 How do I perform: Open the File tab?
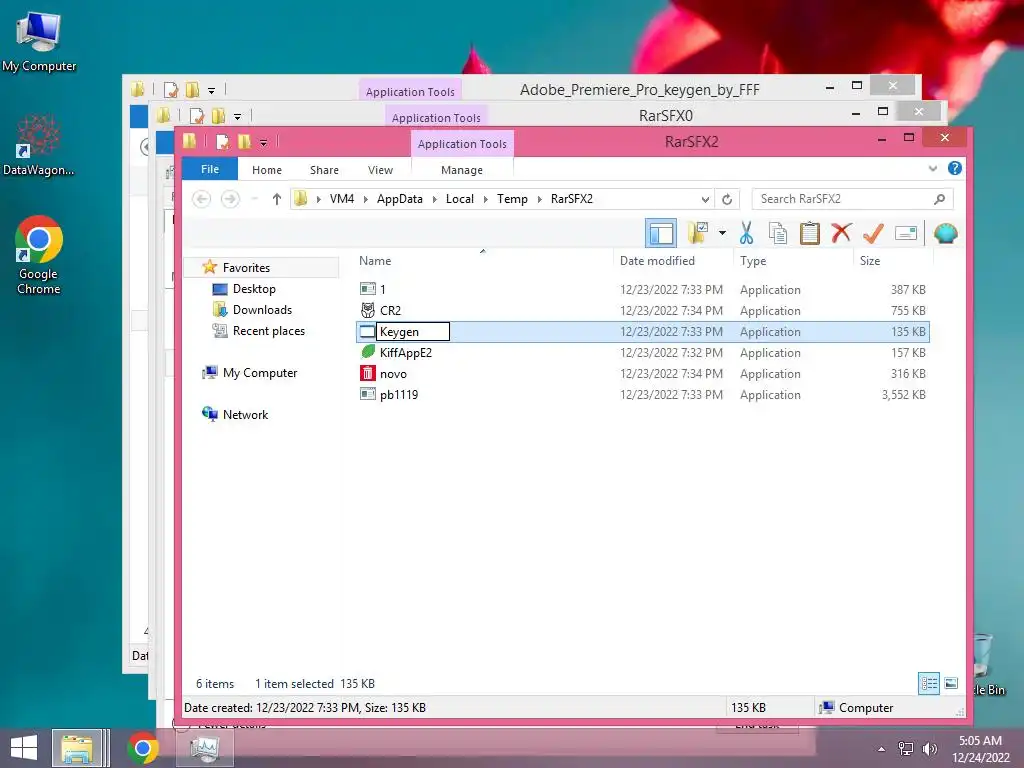(210, 169)
